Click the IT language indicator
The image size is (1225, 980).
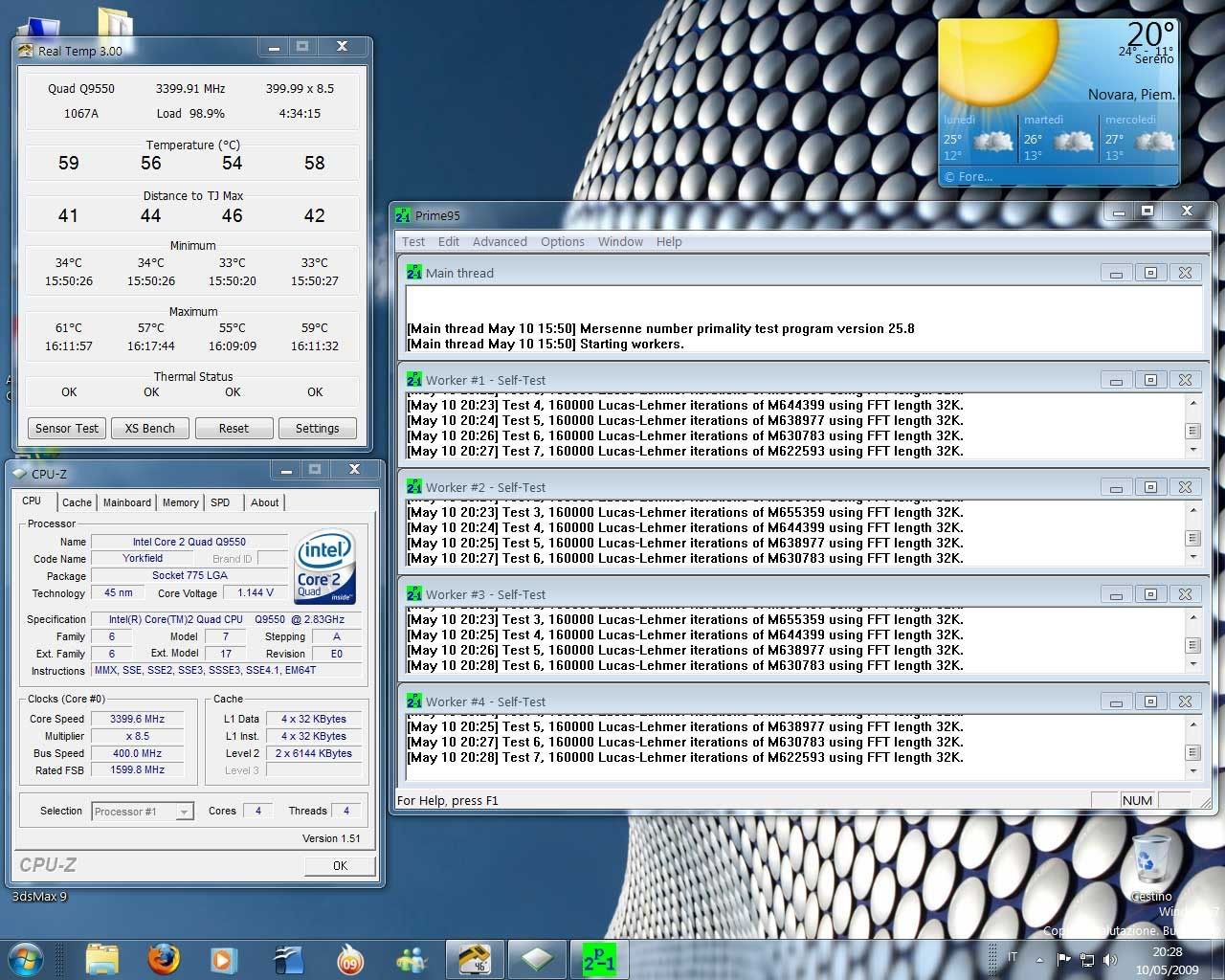click(1013, 957)
